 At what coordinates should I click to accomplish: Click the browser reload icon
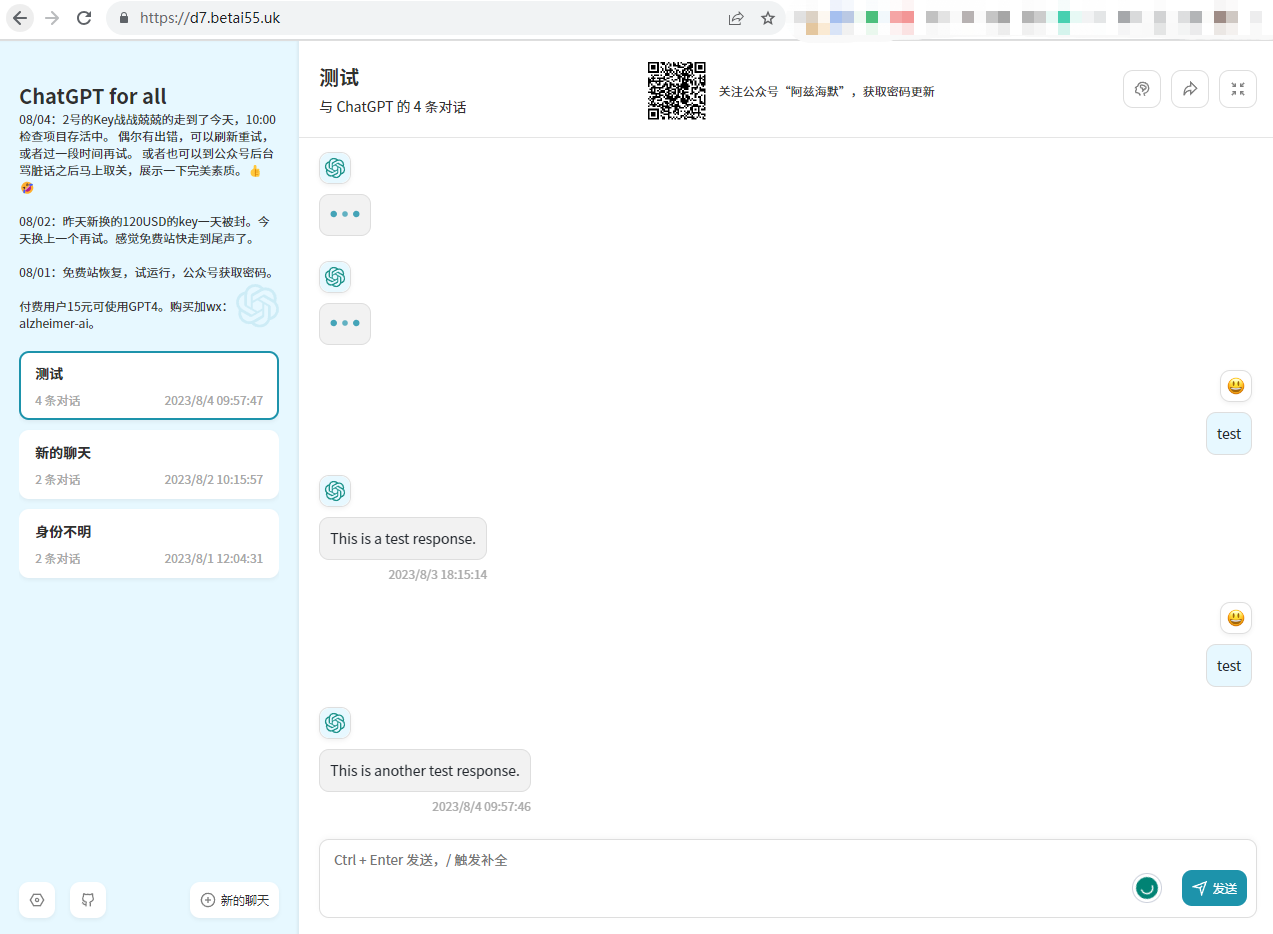click(x=84, y=18)
